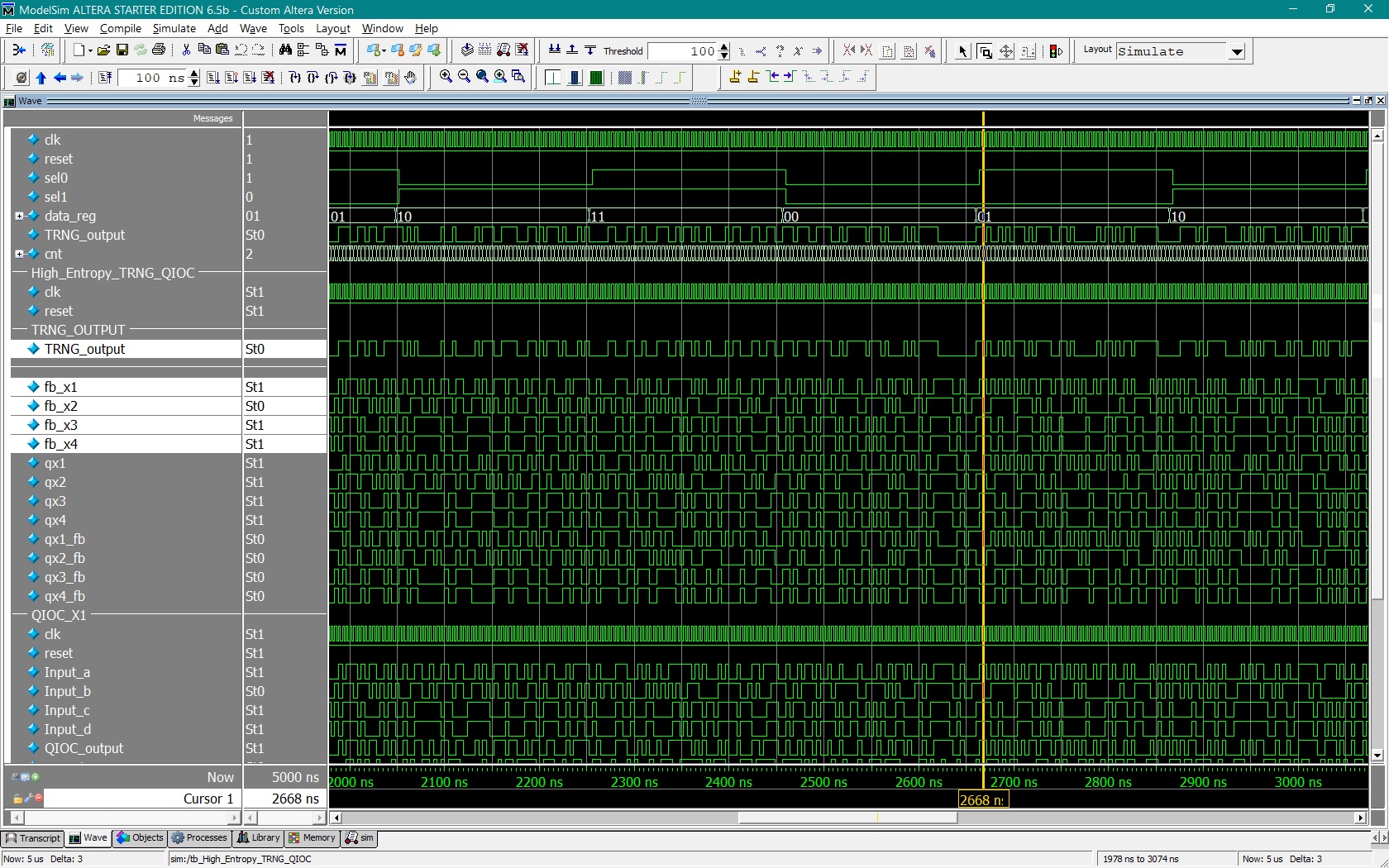Open the Simulate menu
Screen dimensions: 1389x868
[x=174, y=28]
